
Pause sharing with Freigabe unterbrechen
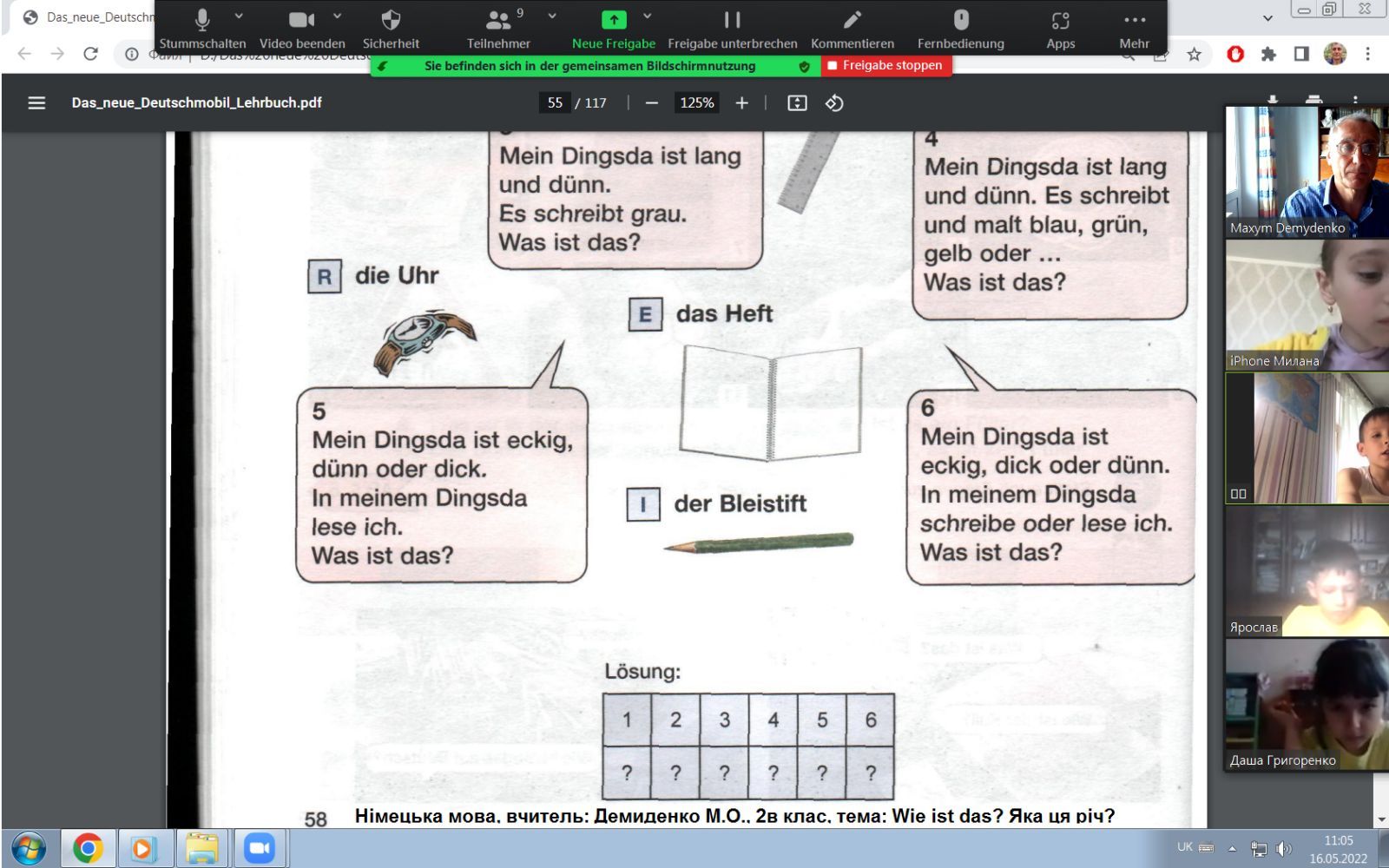(732, 21)
